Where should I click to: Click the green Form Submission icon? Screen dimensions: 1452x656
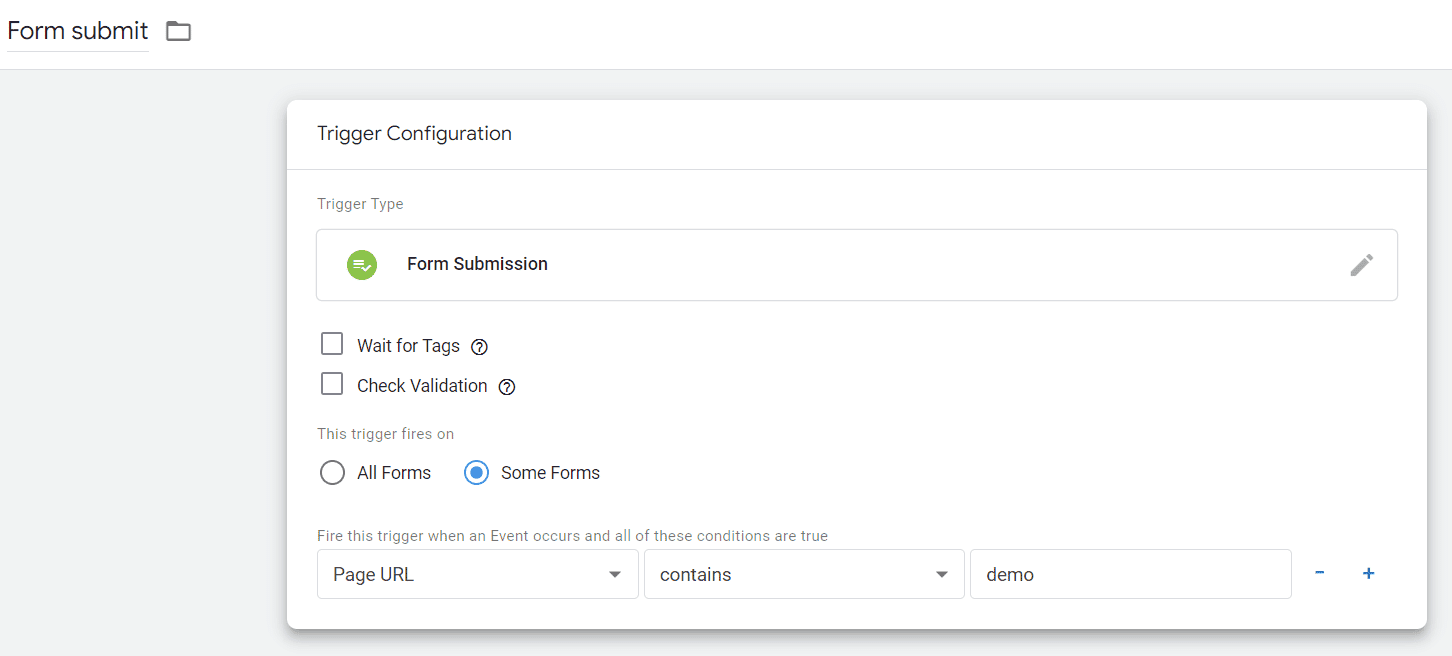[x=362, y=265]
